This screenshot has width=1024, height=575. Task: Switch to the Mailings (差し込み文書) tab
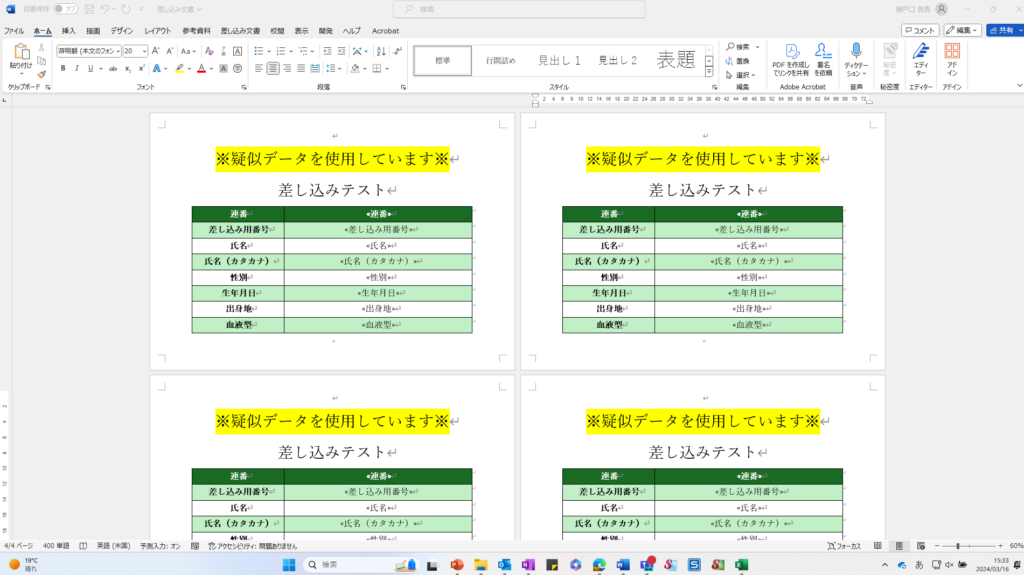(x=240, y=31)
